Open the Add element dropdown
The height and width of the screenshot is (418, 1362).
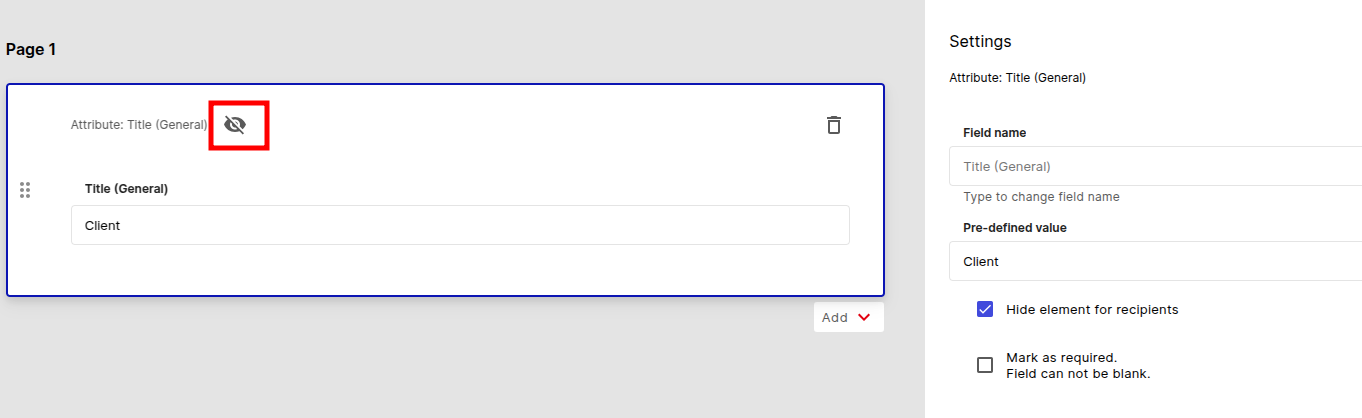[x=848, y=317]
